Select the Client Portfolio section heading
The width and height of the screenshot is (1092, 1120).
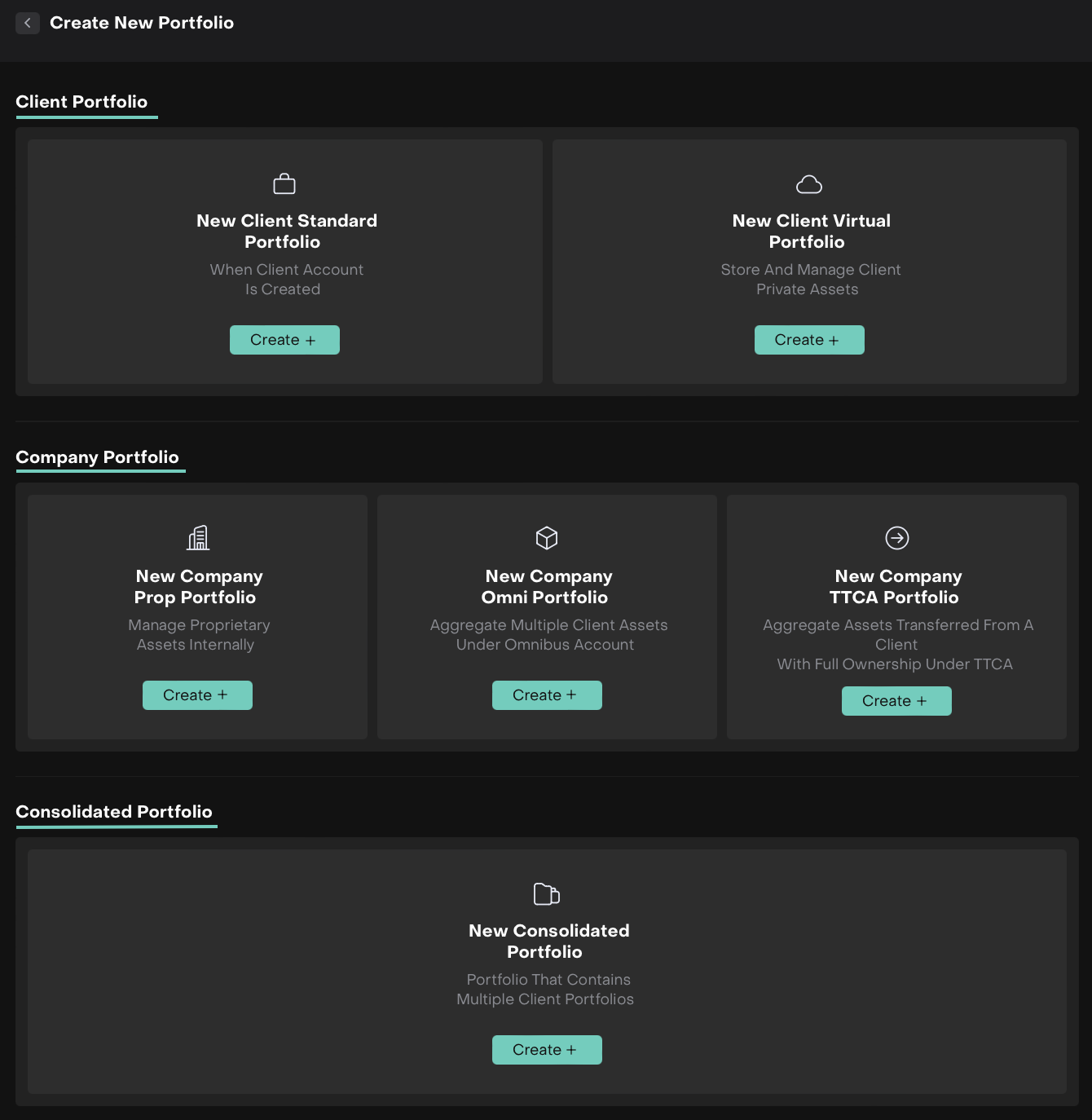(81, 102)
